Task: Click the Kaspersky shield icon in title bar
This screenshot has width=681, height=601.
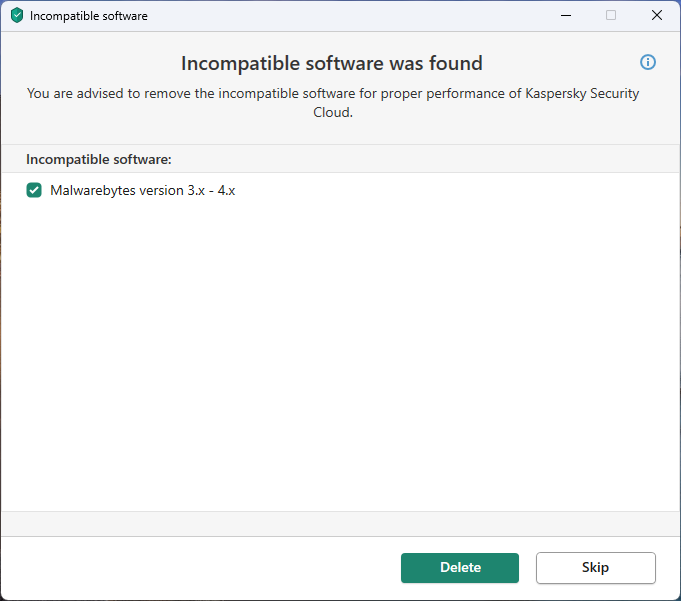Action: (17, 16)
